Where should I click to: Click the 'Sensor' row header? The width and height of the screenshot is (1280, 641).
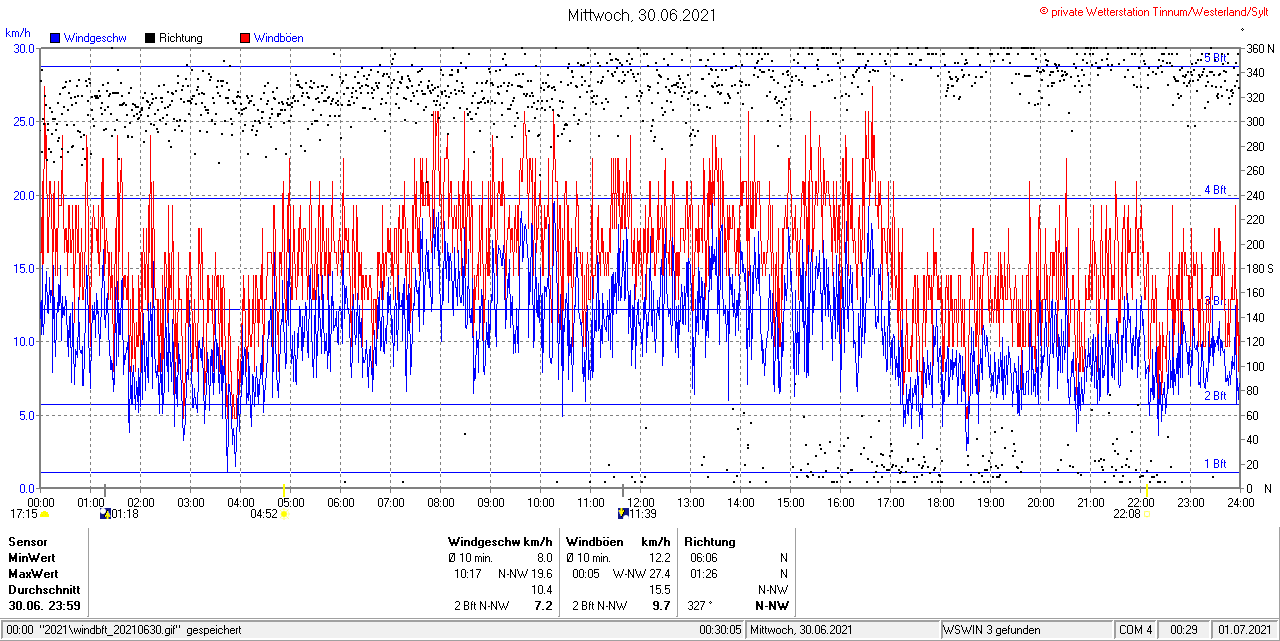[x=27, y=542]
